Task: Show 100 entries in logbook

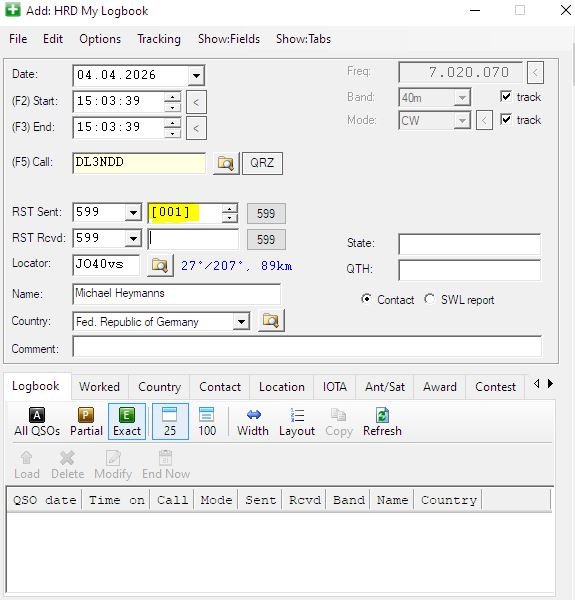Action: click(207, 422)
